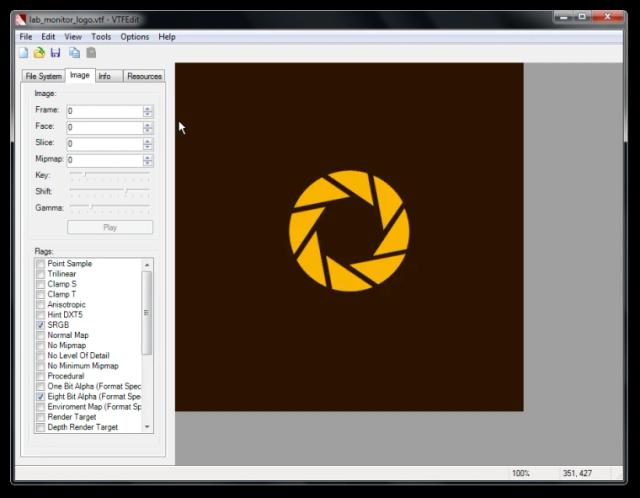Enable the Procedural flag
Viewport: 640px width, 498px height.
click(40, 376)
